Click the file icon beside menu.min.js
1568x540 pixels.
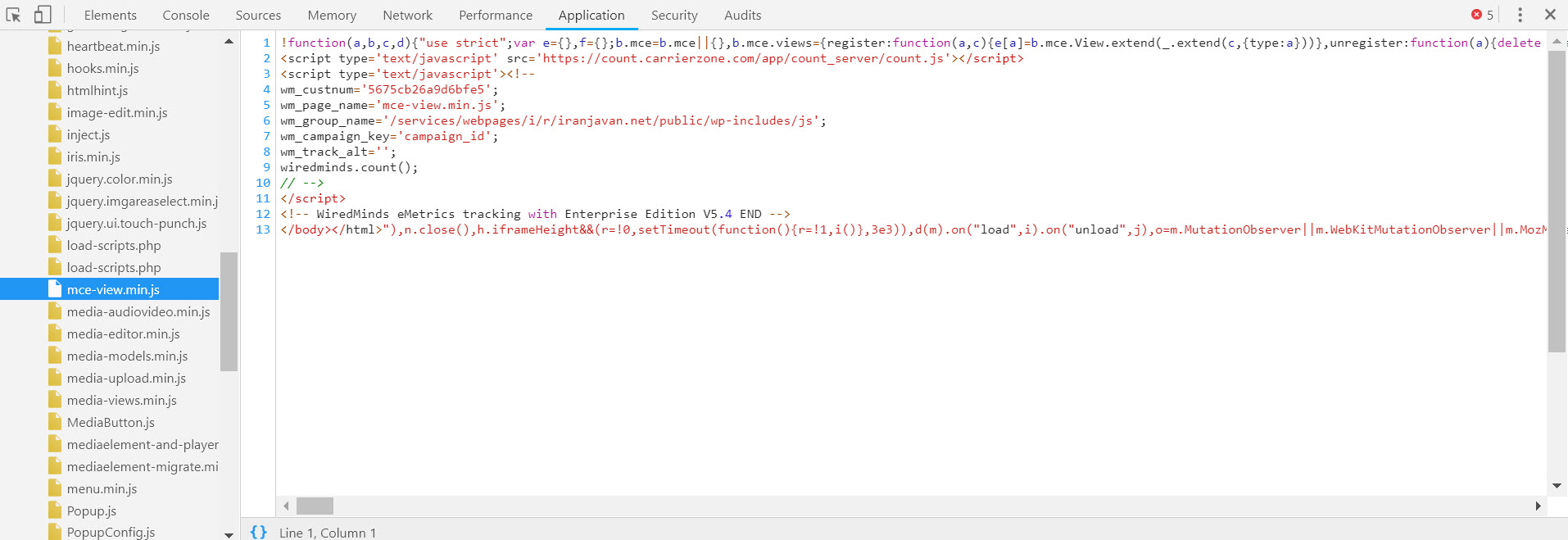(55, 488)
